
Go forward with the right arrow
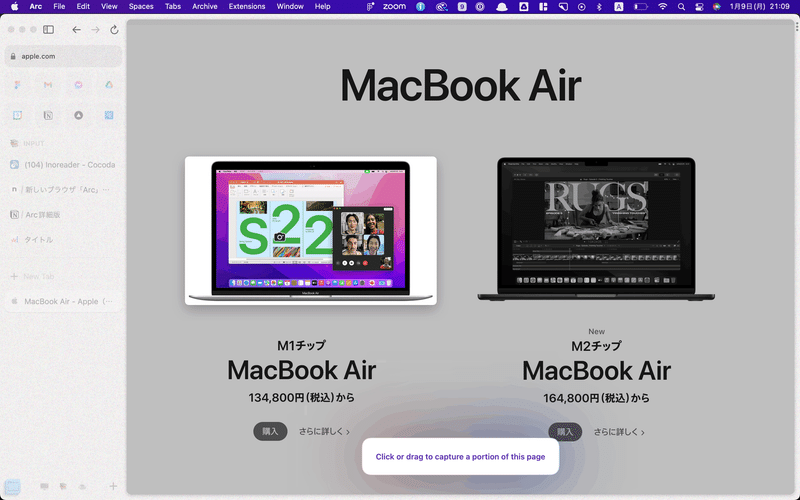pyautogui.click(x=95, y=30)
